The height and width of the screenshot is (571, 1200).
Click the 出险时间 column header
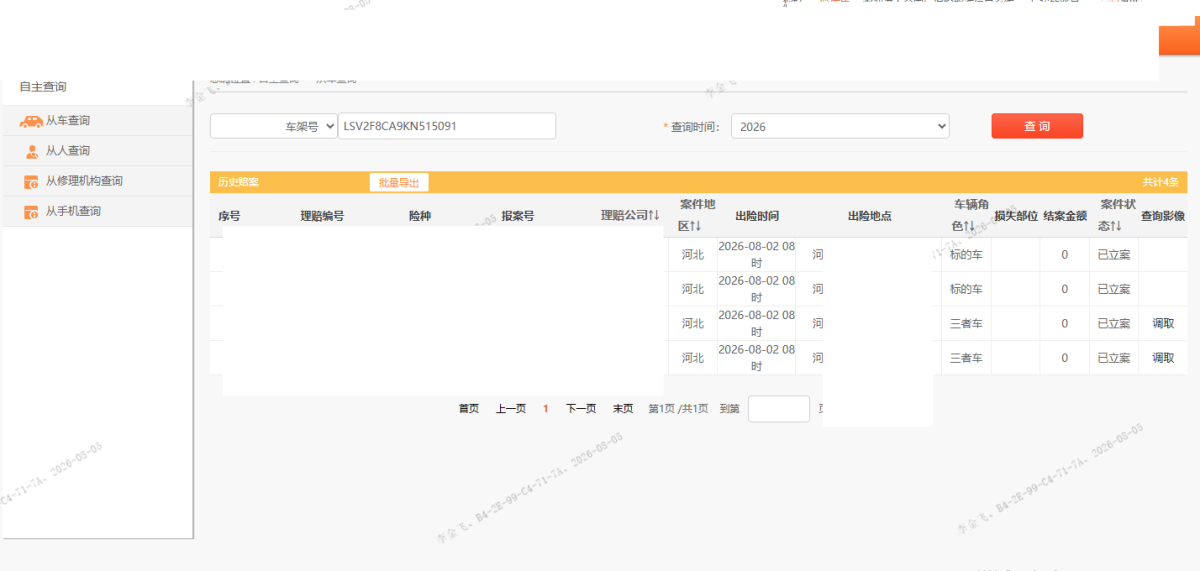[x=757, y=216]
